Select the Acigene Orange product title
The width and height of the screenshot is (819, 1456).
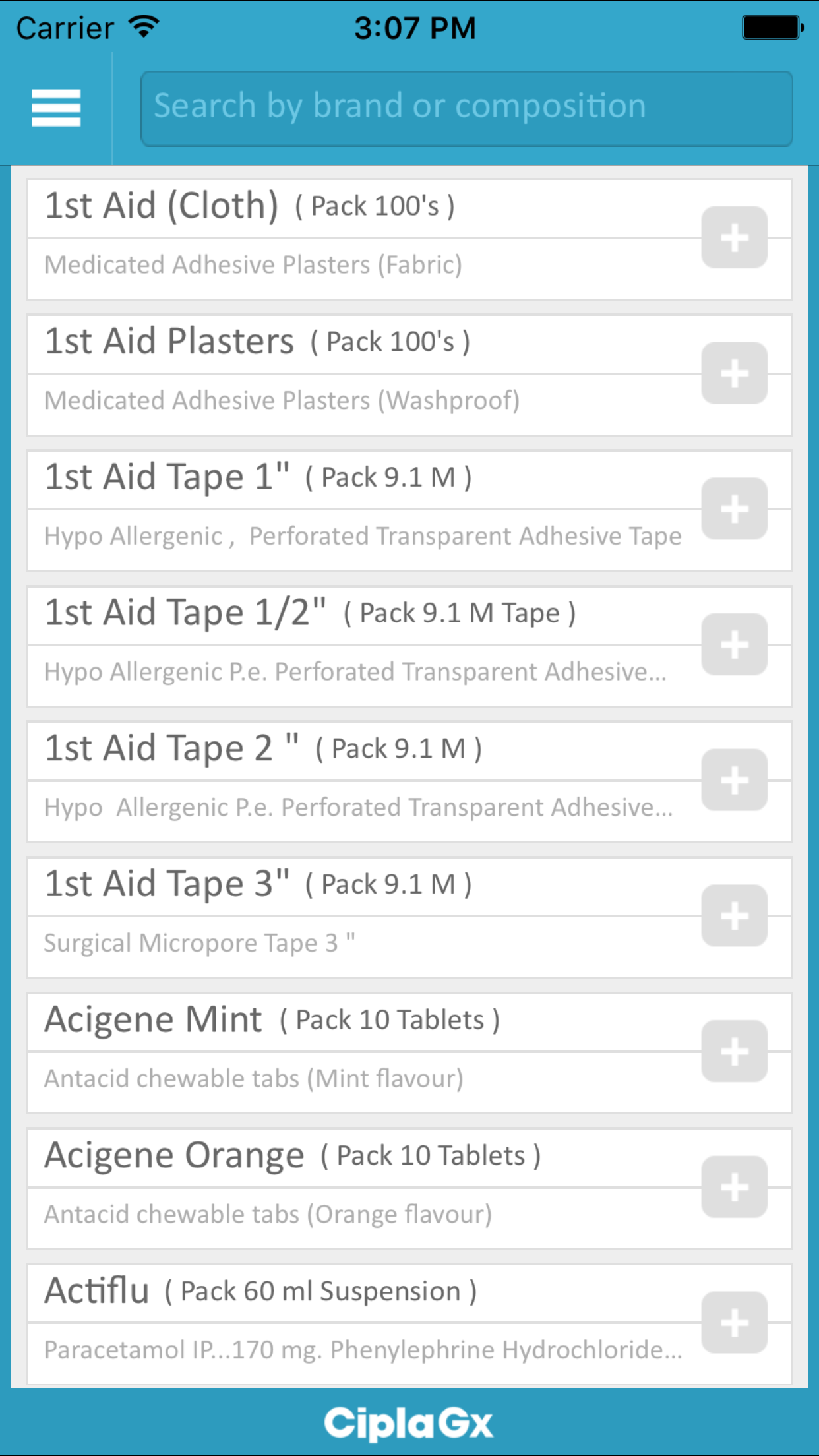point(174,1155)
